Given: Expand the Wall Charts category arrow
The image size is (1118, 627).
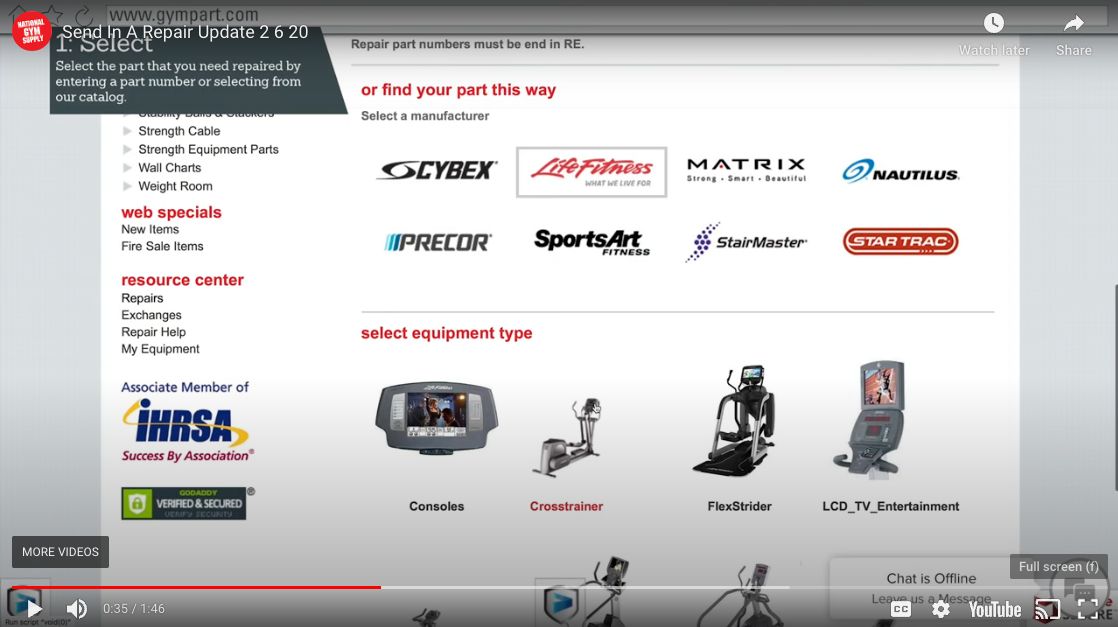Looking at the screenshot, I should (127, 168).
